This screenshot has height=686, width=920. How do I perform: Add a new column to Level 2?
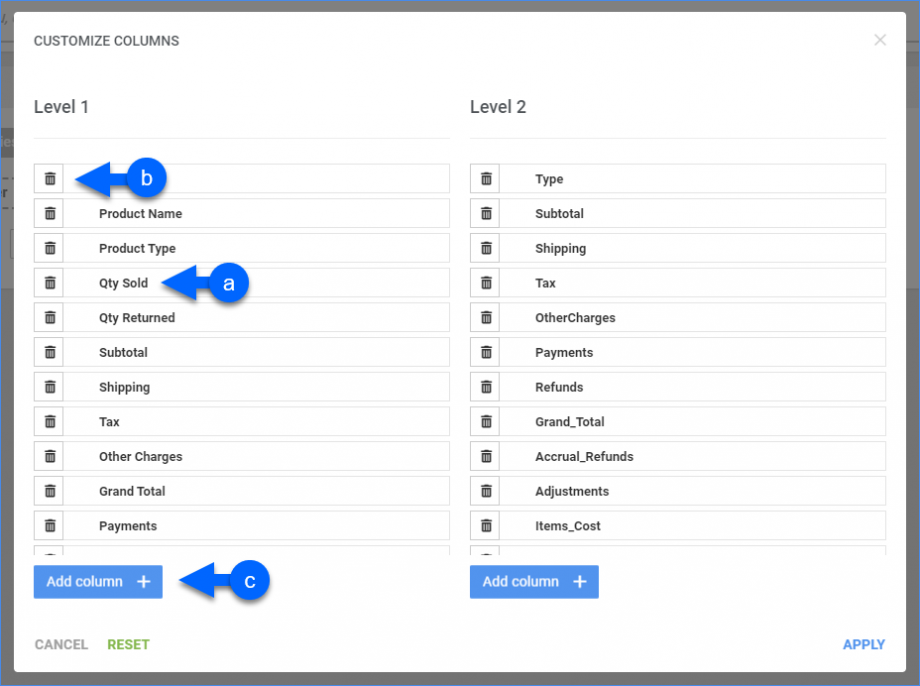pyautogui.click(x=534, y=581)
